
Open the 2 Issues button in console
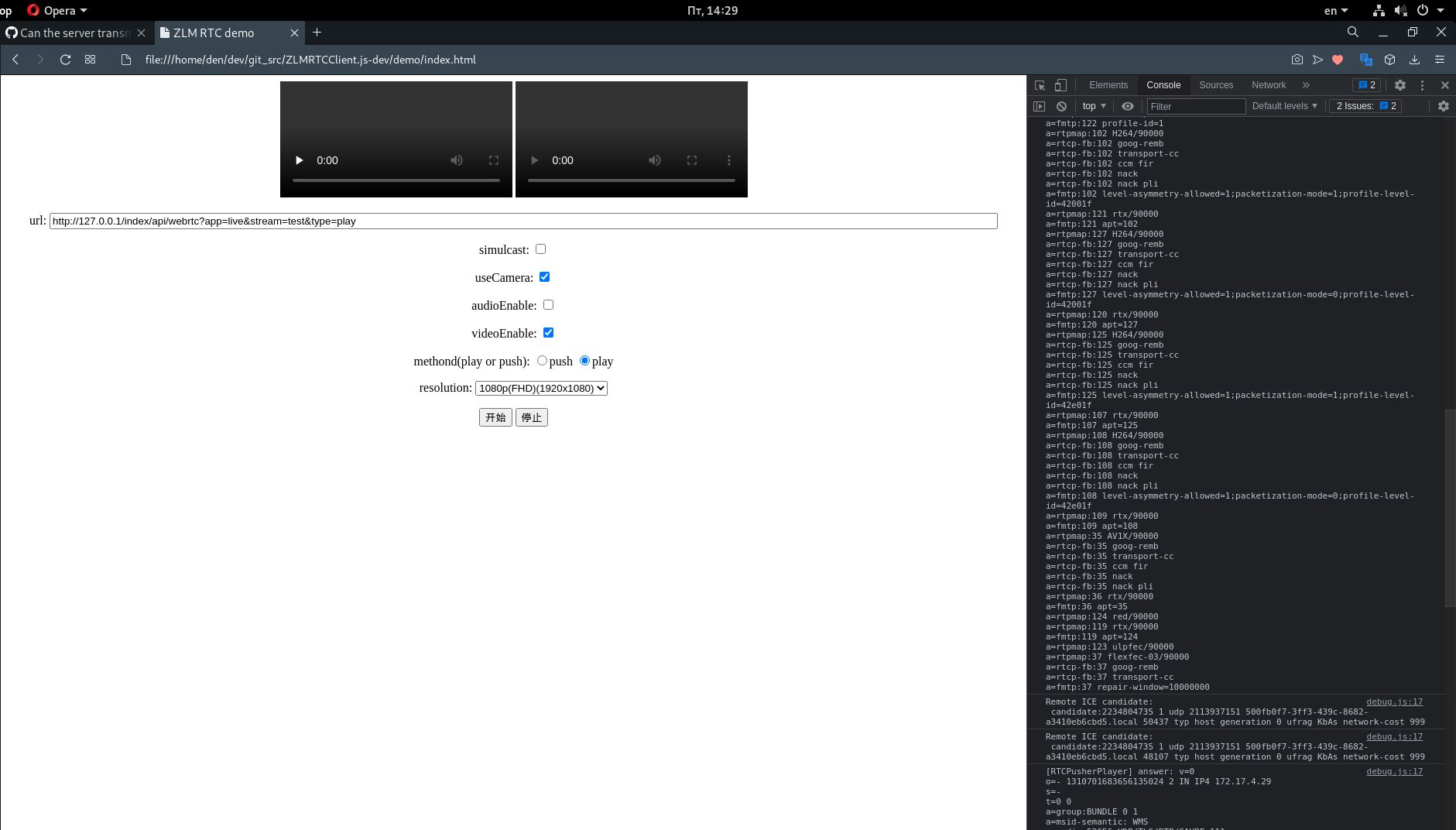1366,106
